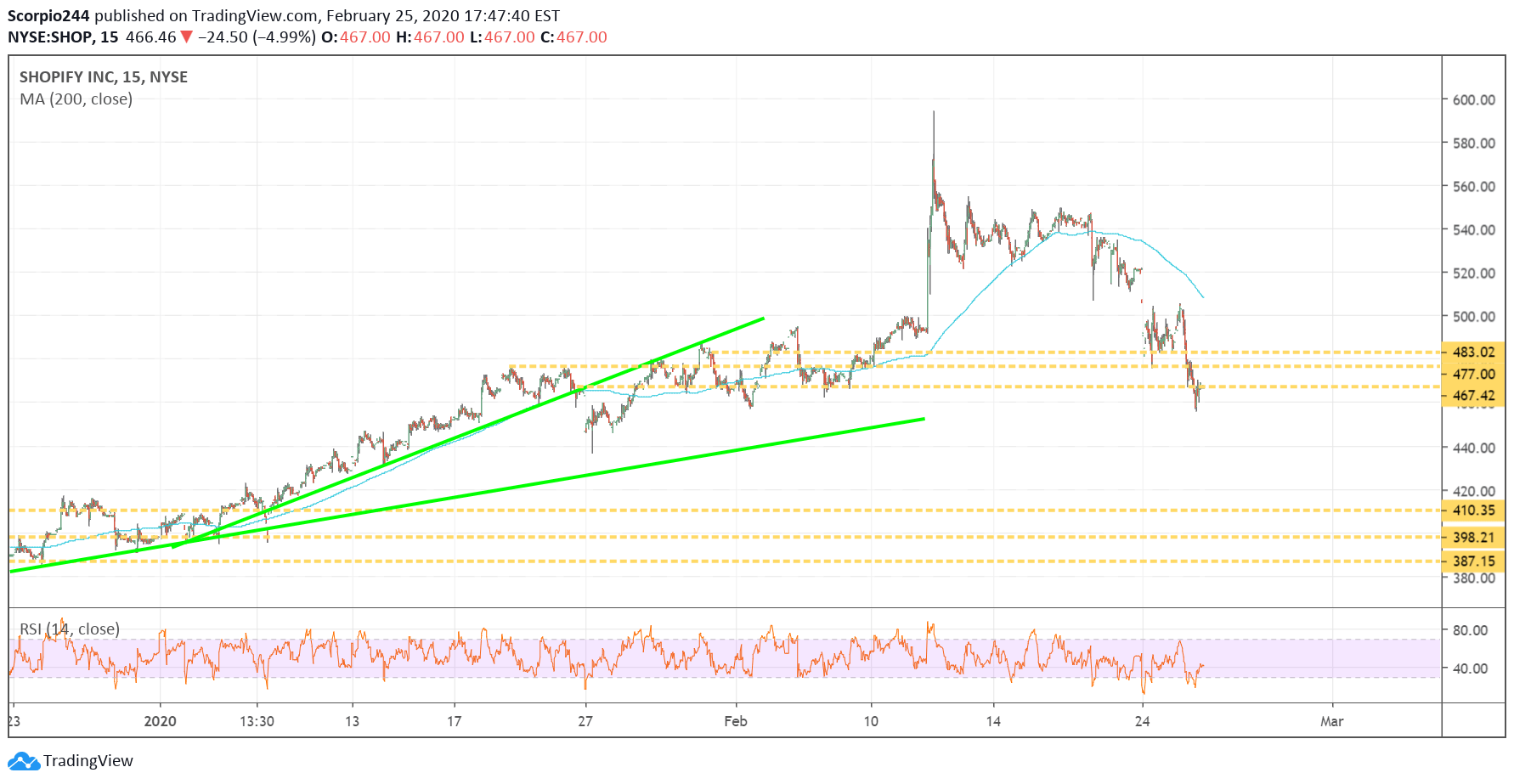The height and width of the screenshot is (784, 1514).
Task: Click the 13:30 time axis label
Action: tap(257, 721)
